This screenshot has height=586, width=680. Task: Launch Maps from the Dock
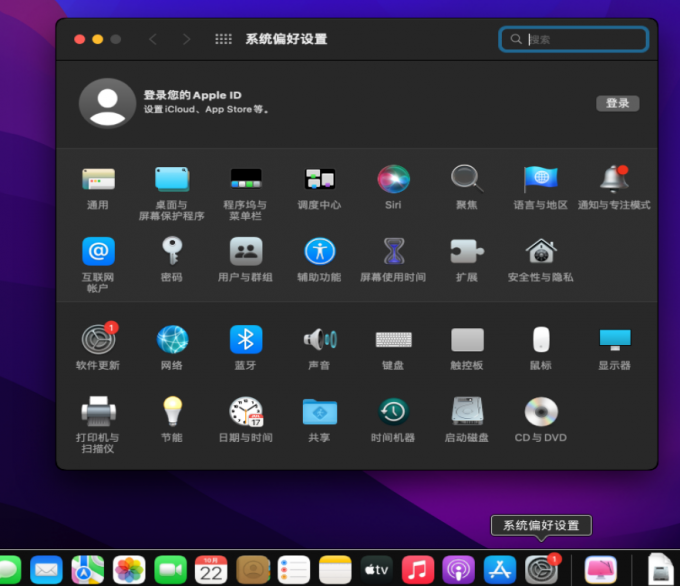(x=88, y=570)
